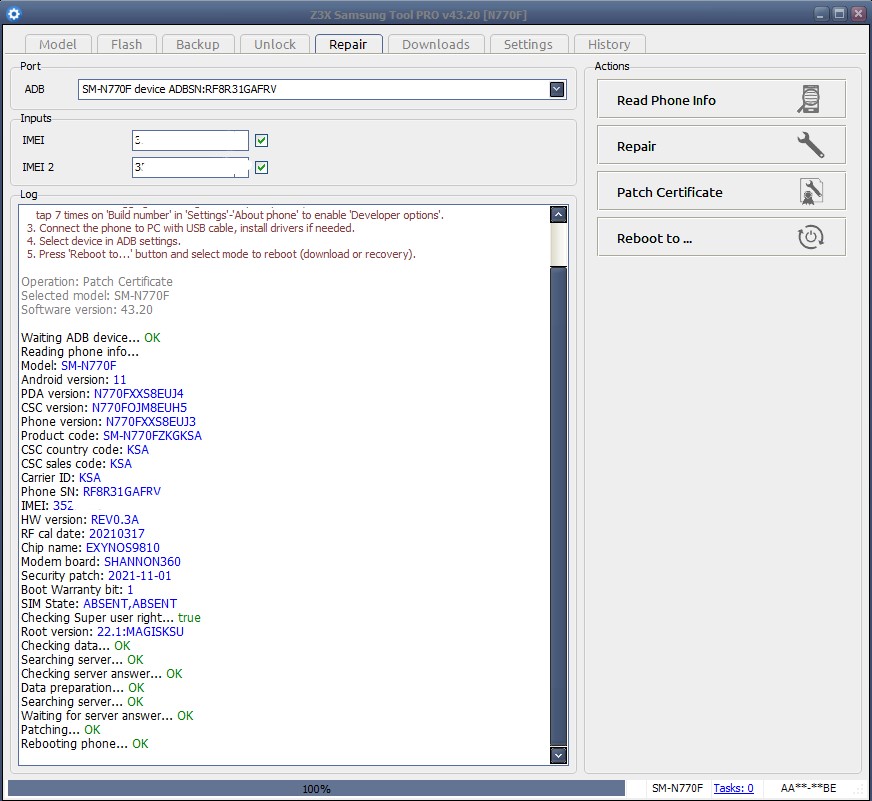Click the SM-N770F status bar entry

tap(677, 788)
